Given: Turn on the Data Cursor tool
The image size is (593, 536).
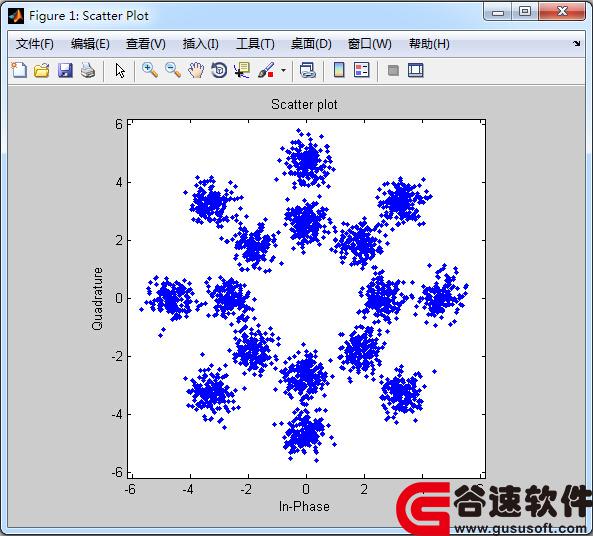Looking at the screenshot, I should tap(242, 70).
